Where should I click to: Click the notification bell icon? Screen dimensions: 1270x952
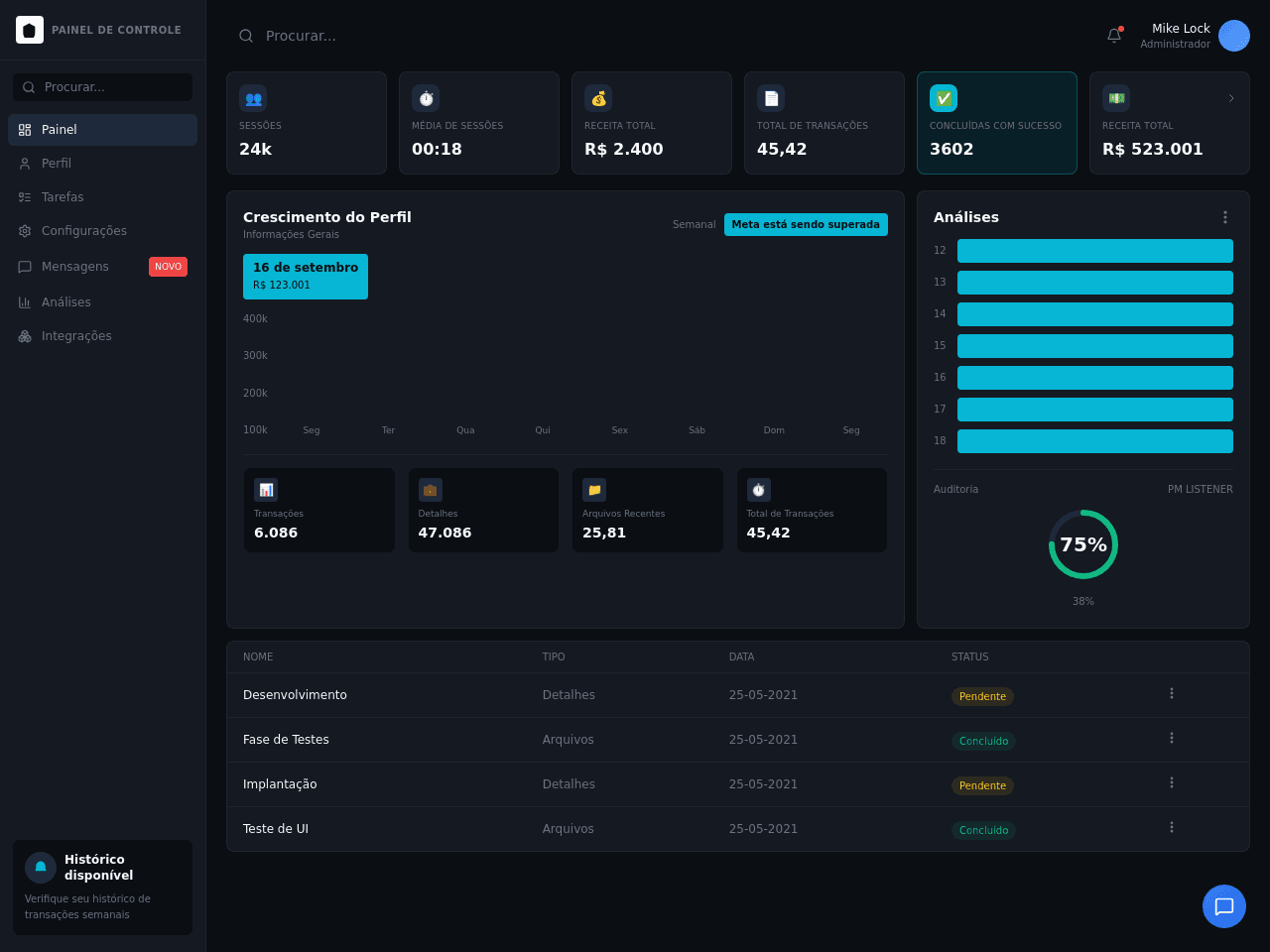coord(1114,36)
